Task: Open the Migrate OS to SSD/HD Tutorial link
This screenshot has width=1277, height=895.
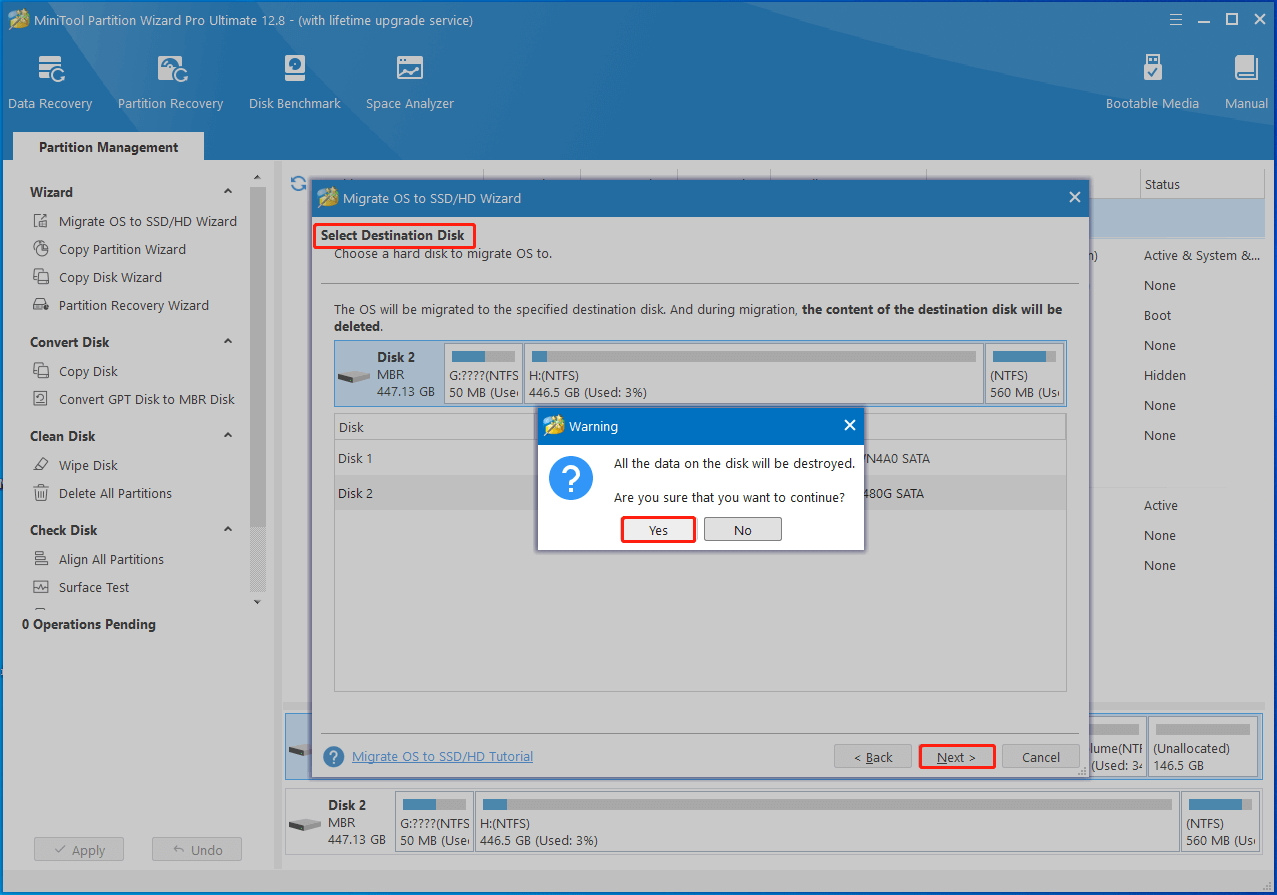Action: (442, 756)
